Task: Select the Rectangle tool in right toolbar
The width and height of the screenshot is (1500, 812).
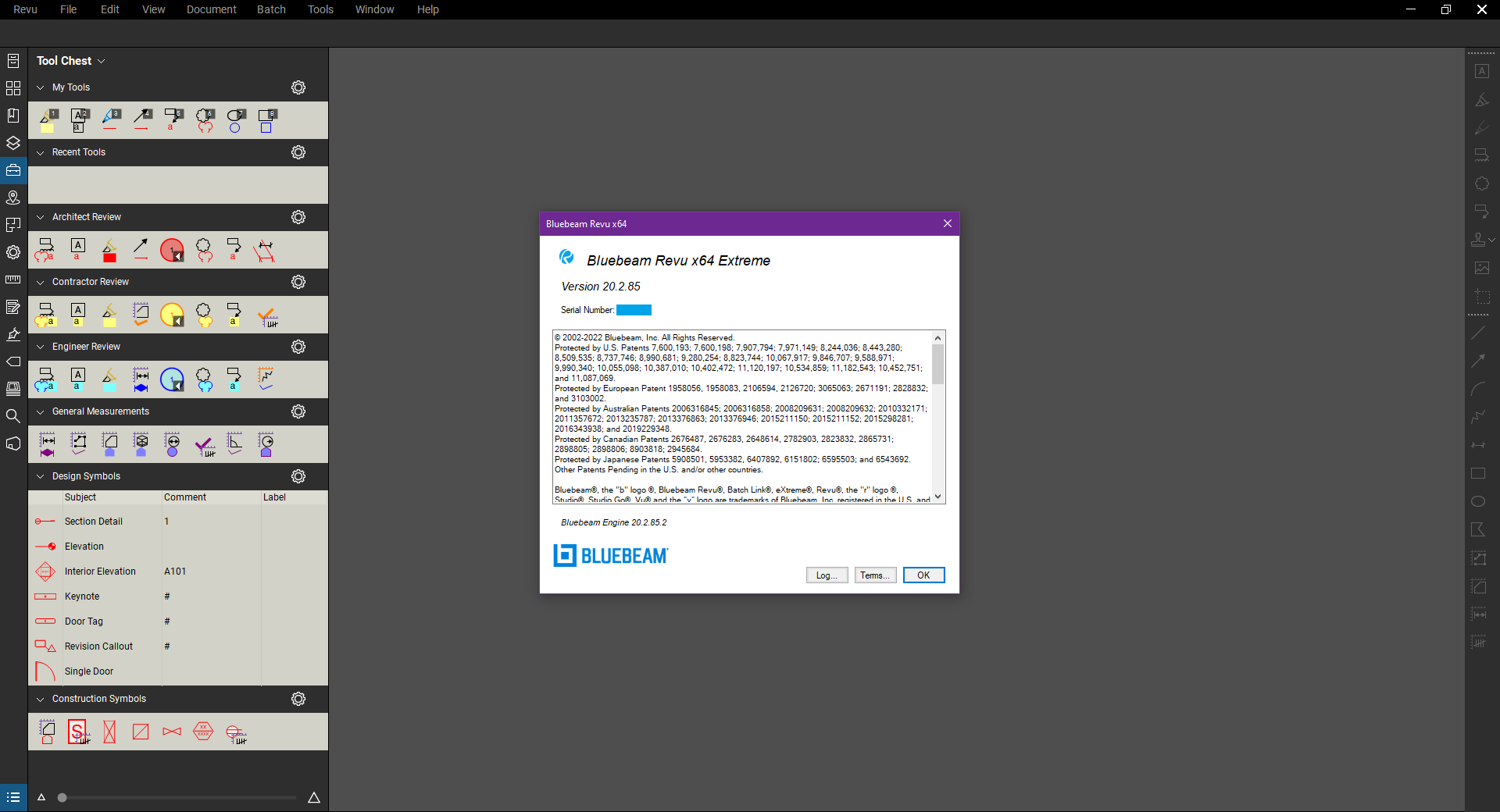Action: tap(1478, 473)
